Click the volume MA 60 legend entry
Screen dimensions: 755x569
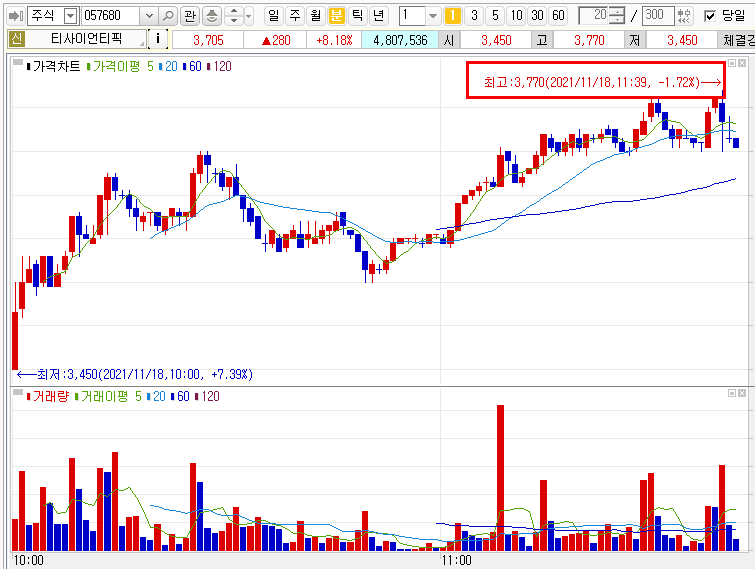tap(183, 396)
